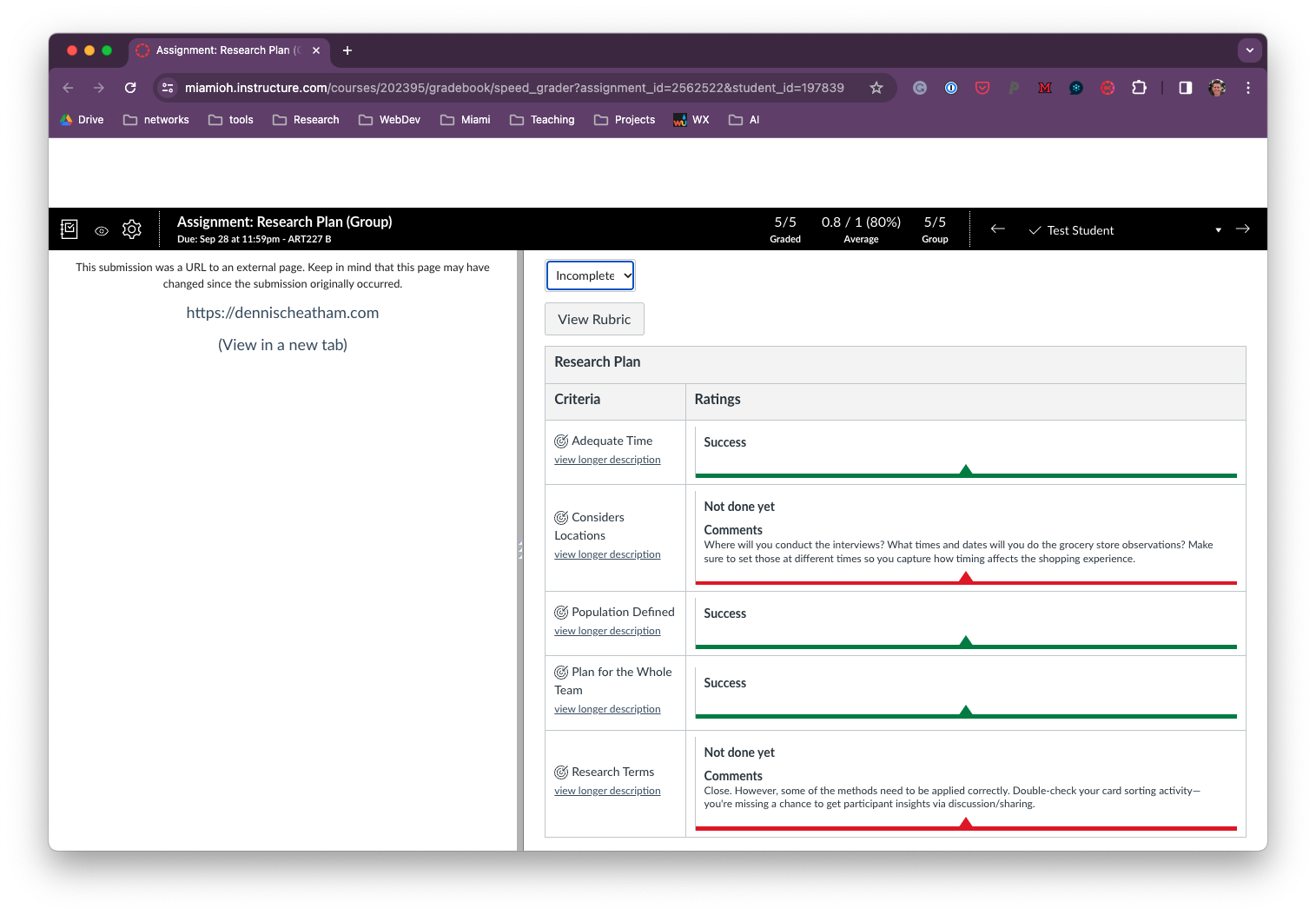This screenshot has height=915, width=1316.
Task: View longer description for Adequate Time
Action: pos(607,460)
